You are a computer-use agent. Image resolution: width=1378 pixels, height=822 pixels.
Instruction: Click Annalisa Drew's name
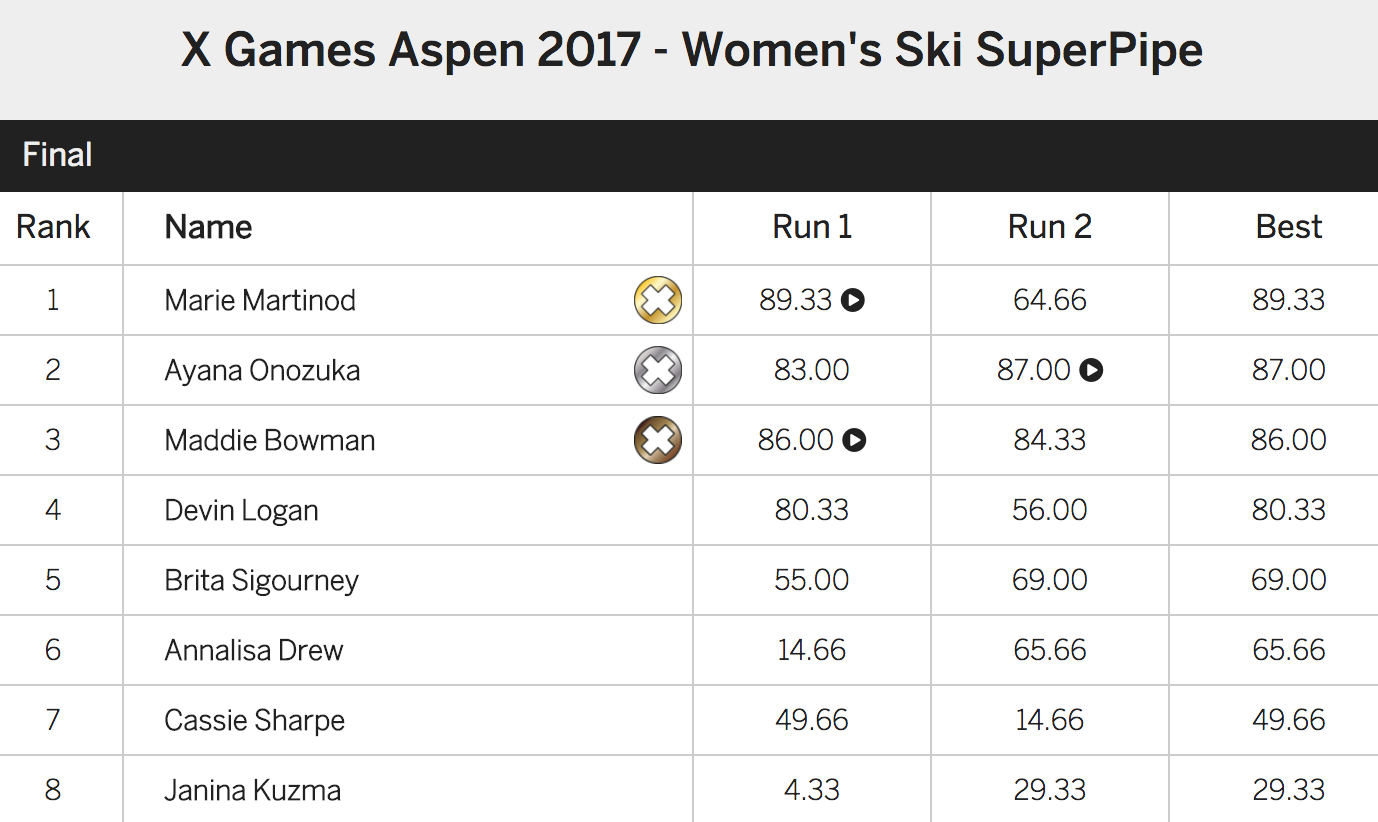click(x=254, y=650)
